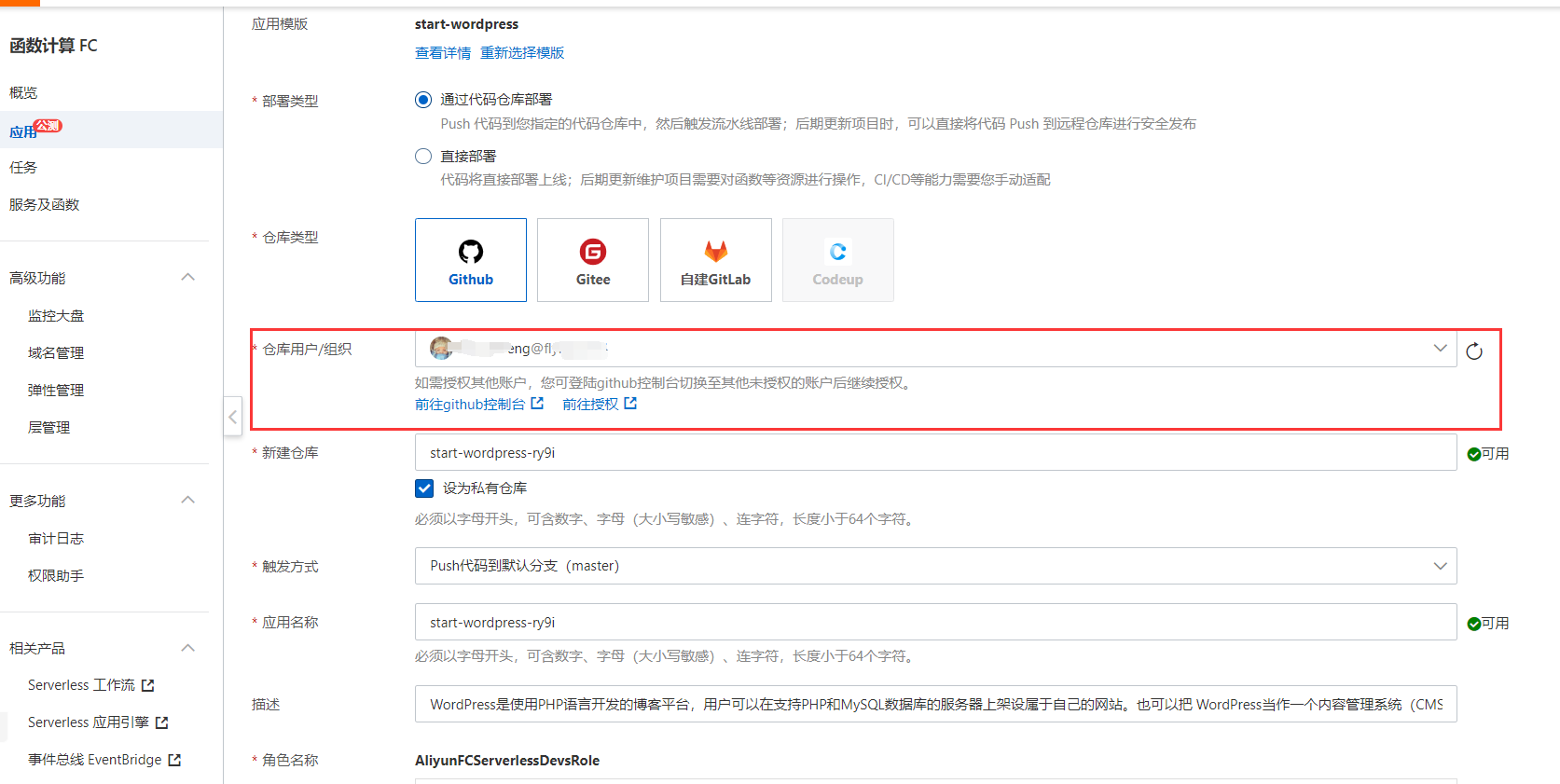
Task: Click the start-wordpress template name text
Action: (466, 24)
